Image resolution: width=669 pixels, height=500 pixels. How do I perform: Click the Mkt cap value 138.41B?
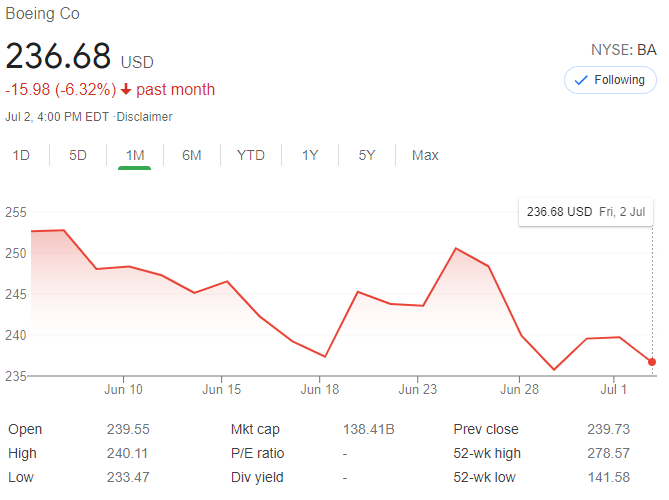point(369,429)
